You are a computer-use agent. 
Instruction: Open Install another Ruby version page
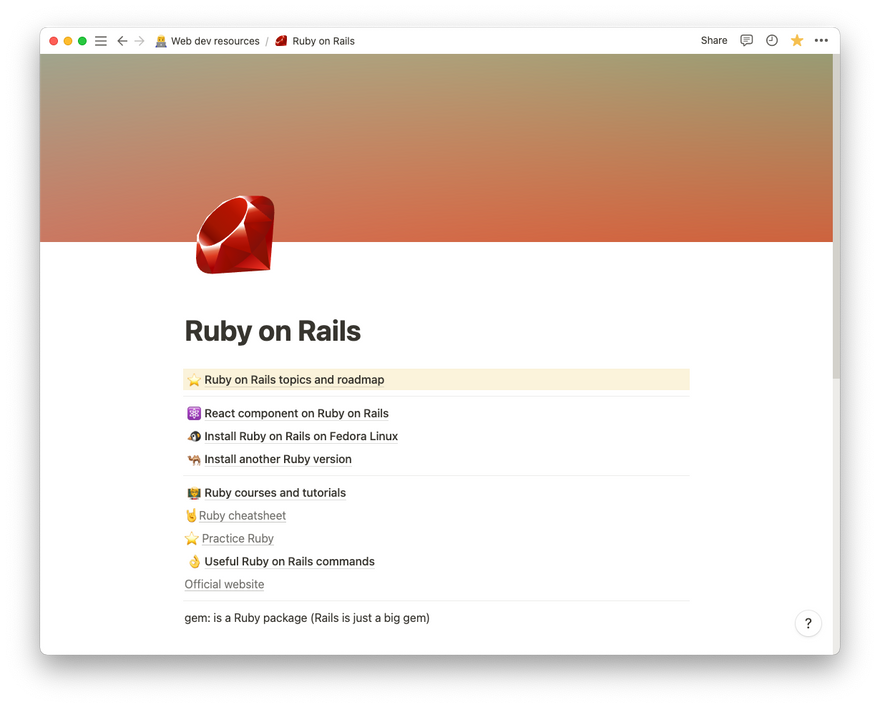[x=277, y=459]
